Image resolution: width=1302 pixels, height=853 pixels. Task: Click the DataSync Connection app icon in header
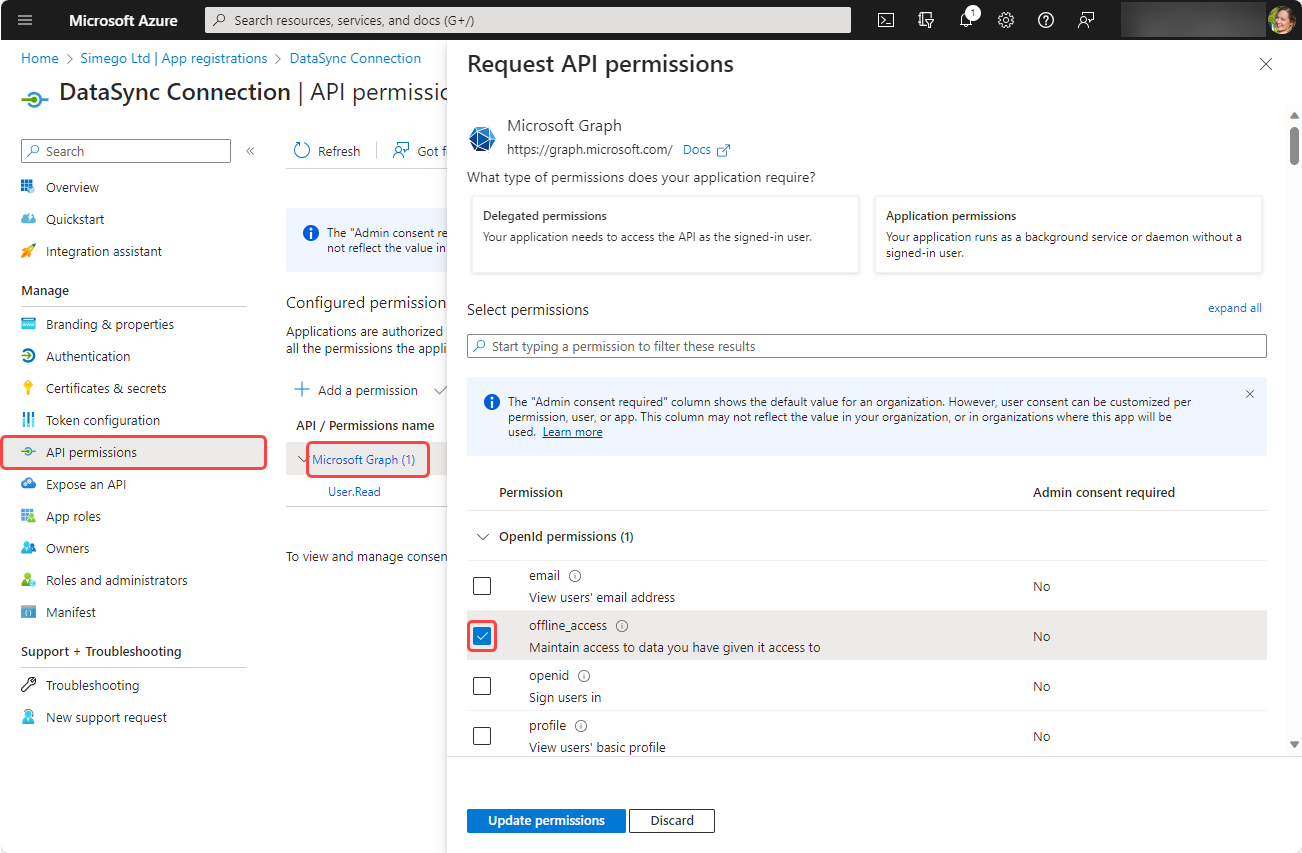pyautogui.click(x=35, y=98)
